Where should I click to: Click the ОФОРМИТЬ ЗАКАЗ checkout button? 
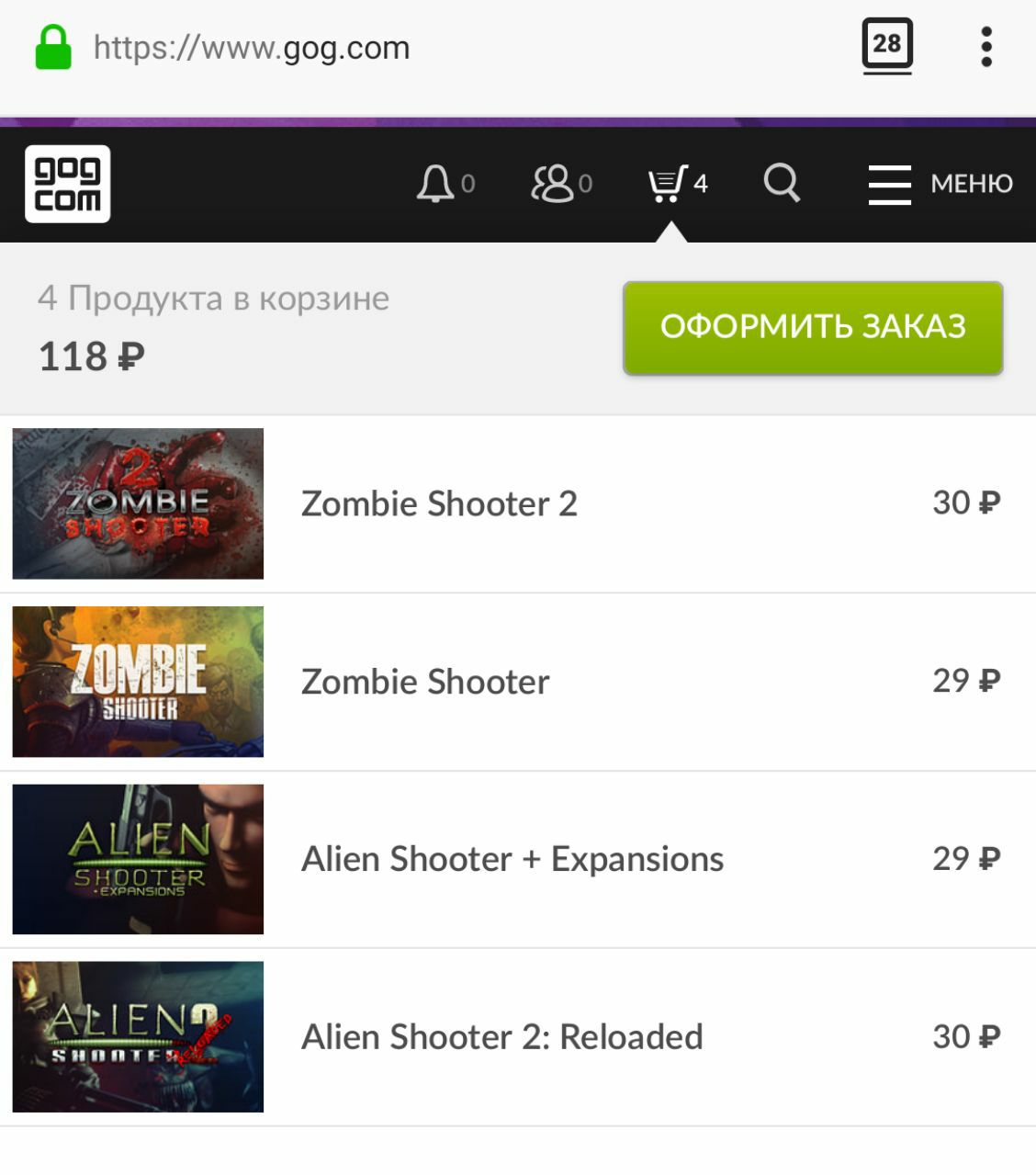[x=813, y=328]
